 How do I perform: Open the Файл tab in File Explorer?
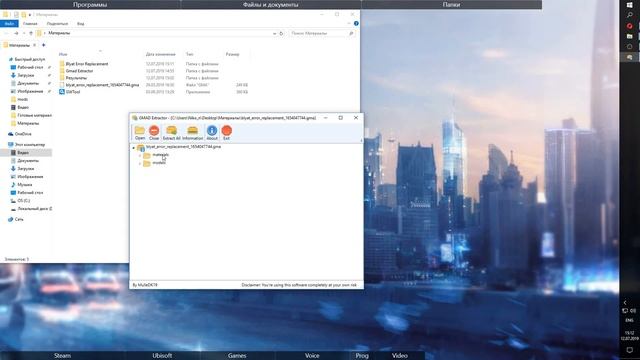tap(9, 24)
